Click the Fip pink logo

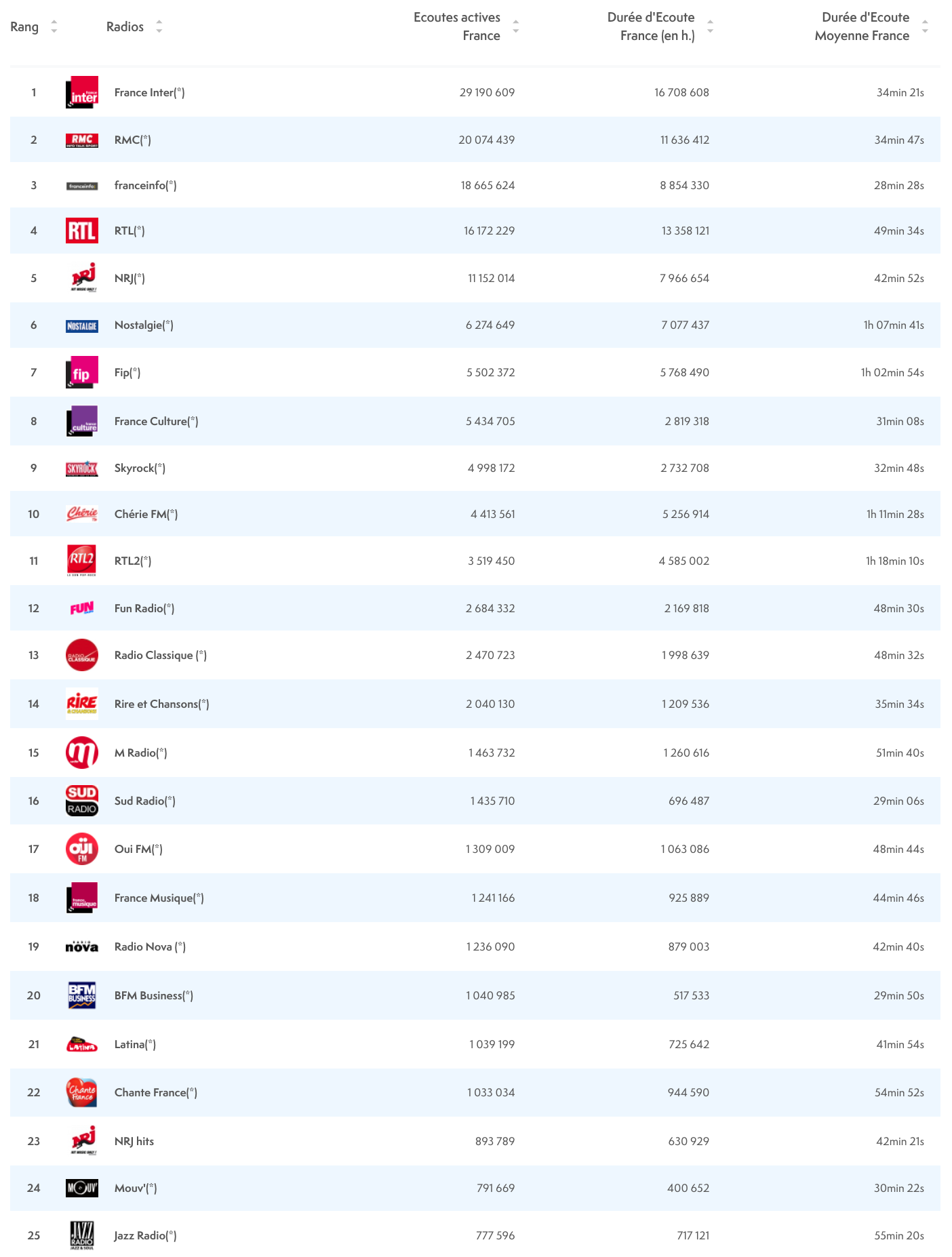[x=82, y=372]
